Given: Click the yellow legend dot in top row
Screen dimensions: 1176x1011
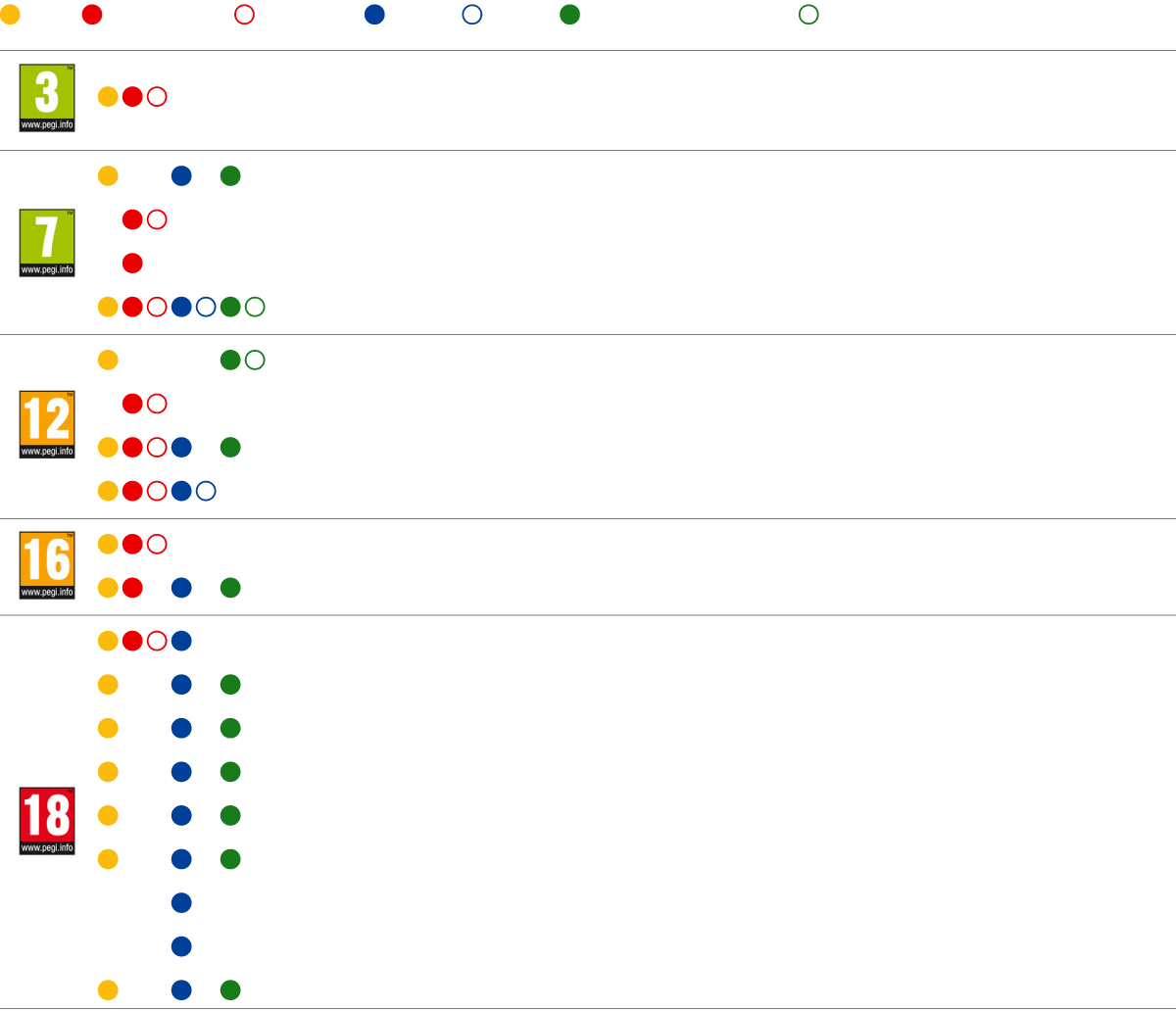Looking at the screenshot, I should [10, 15].
